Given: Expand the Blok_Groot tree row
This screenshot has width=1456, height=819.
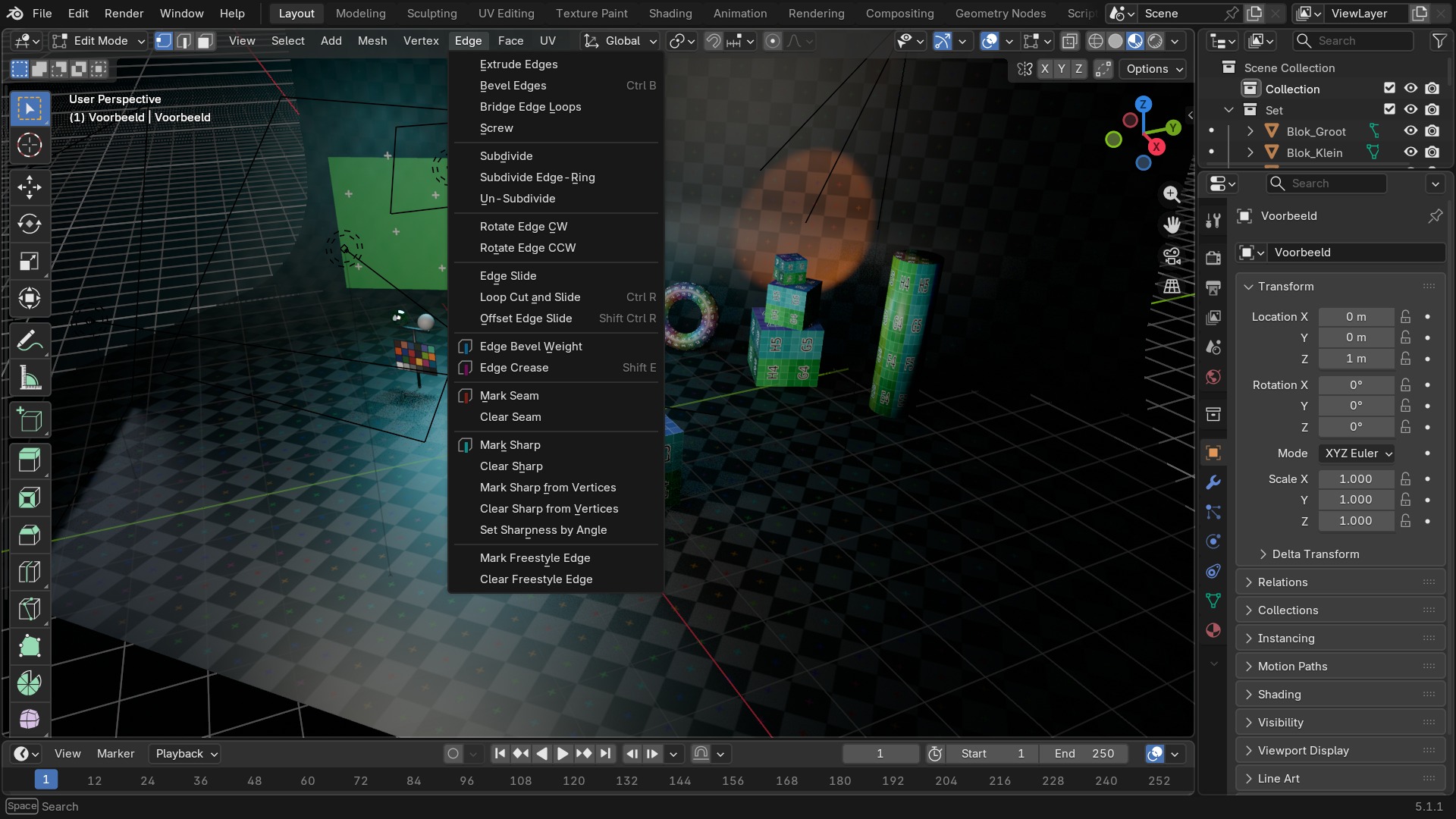Looking at the screenshot, I should 1250,131.
